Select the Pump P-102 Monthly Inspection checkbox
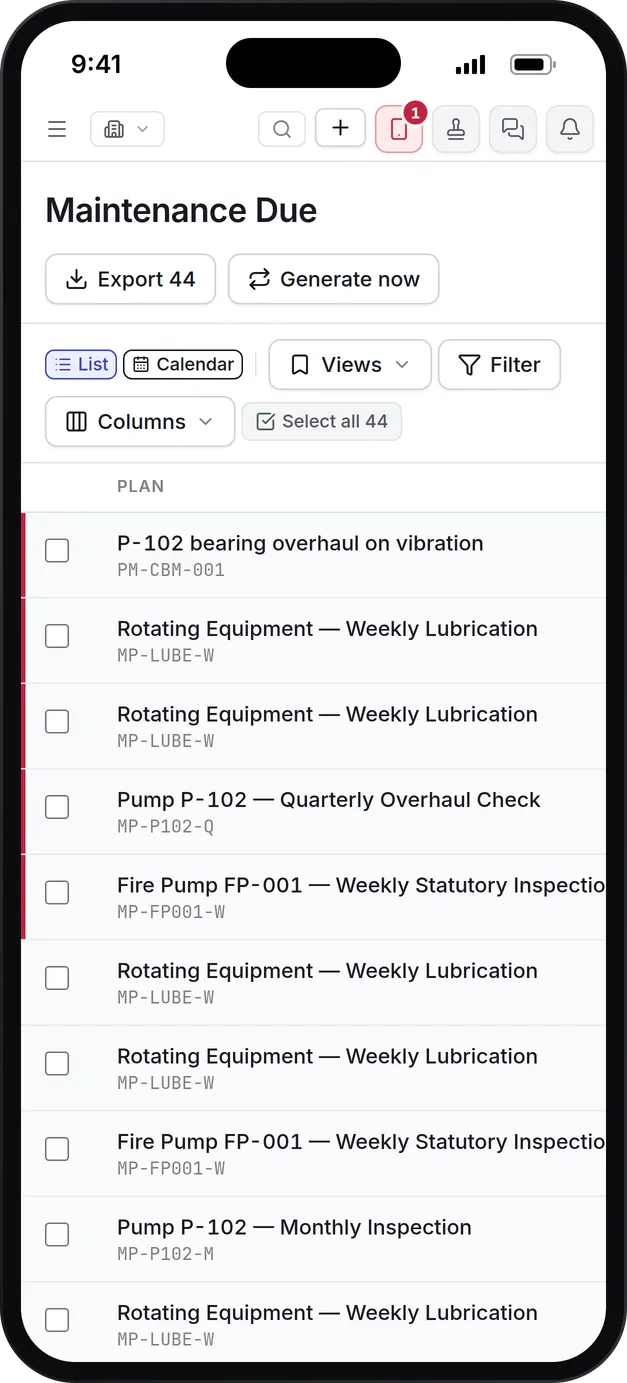Screen dimensions: 627x1383 [57, 1234]
